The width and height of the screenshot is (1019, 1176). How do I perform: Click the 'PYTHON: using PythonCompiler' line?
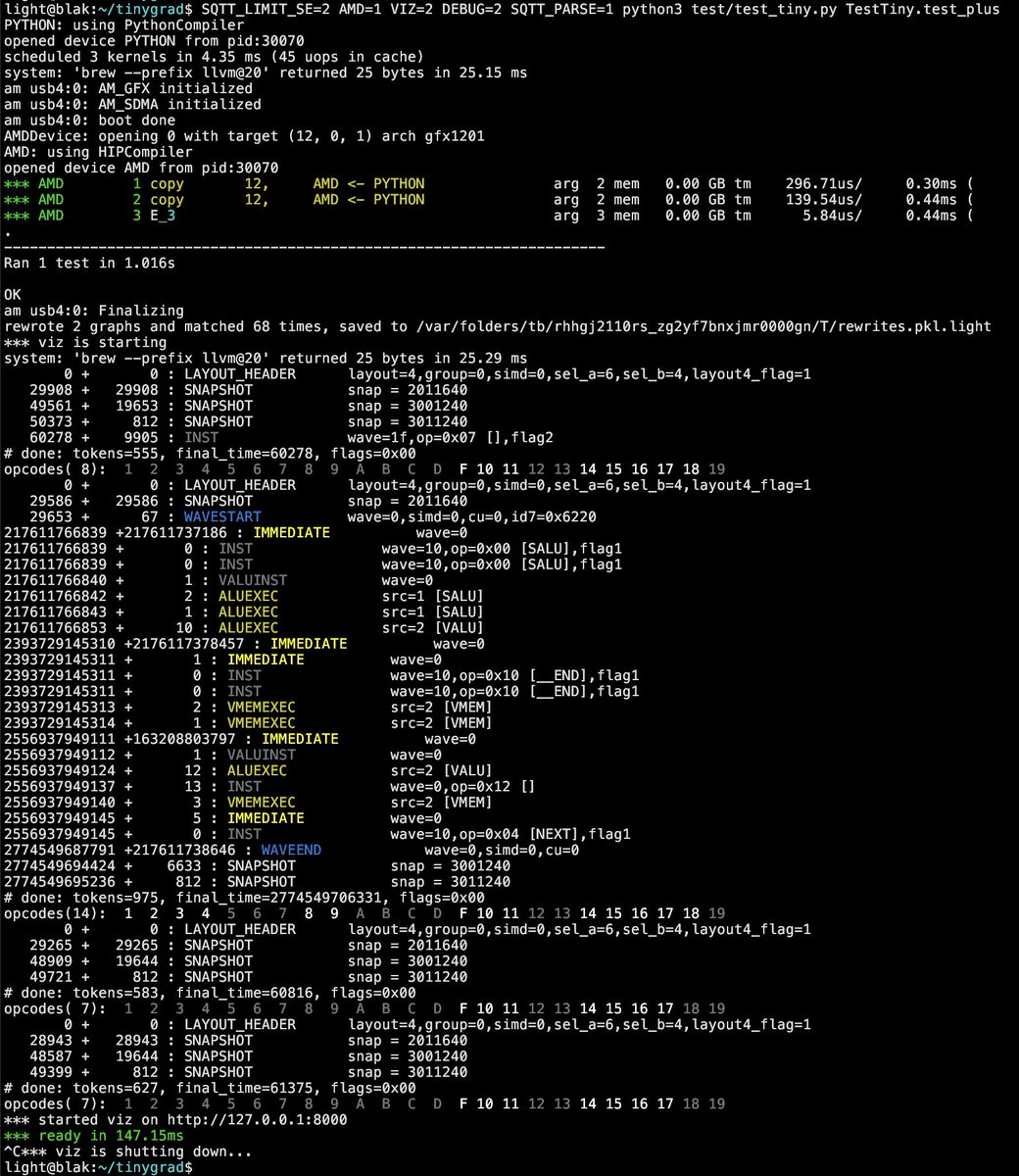coord(124,24)
